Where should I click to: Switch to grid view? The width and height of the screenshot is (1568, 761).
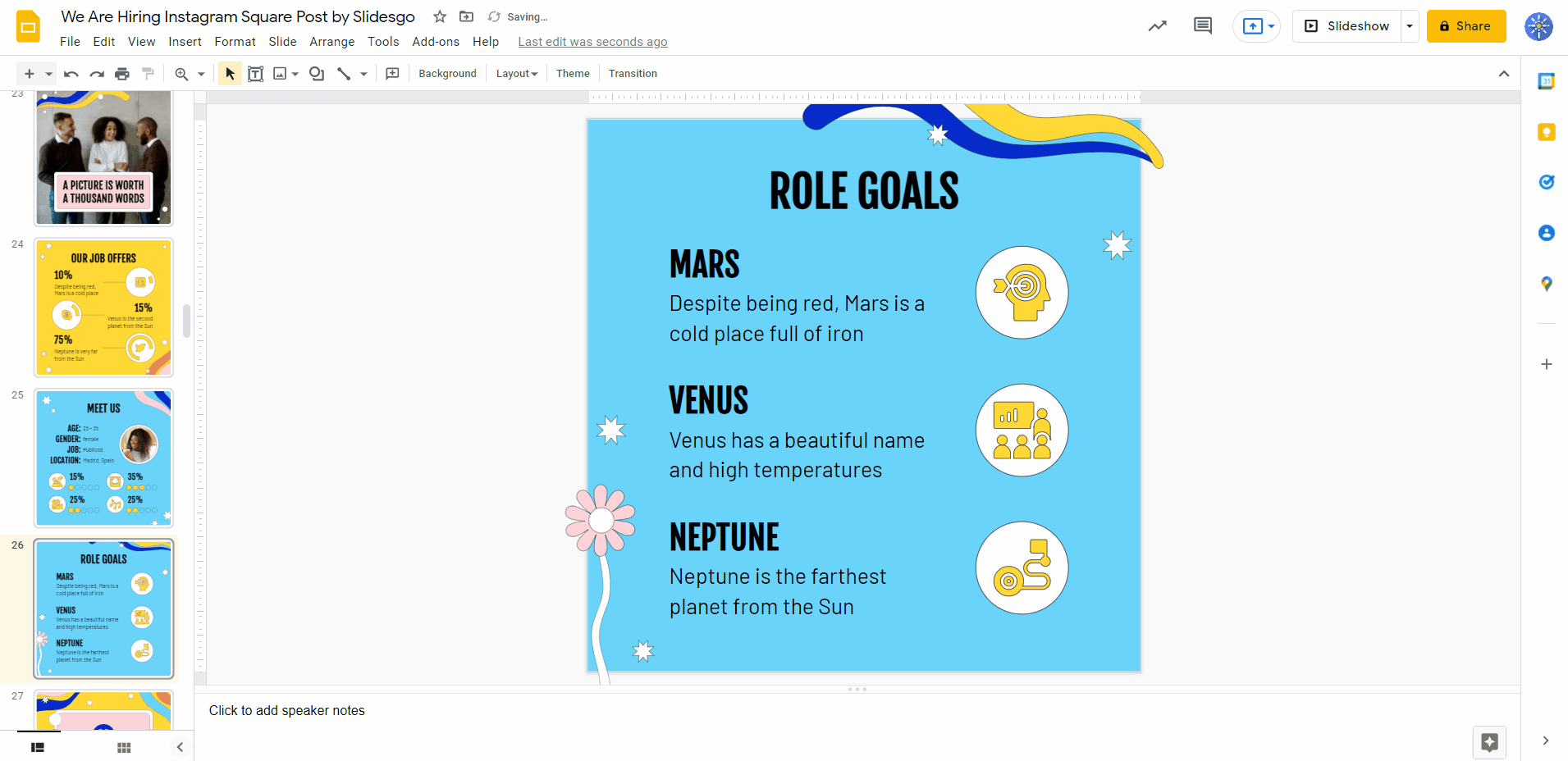click(x=124, y=747)
